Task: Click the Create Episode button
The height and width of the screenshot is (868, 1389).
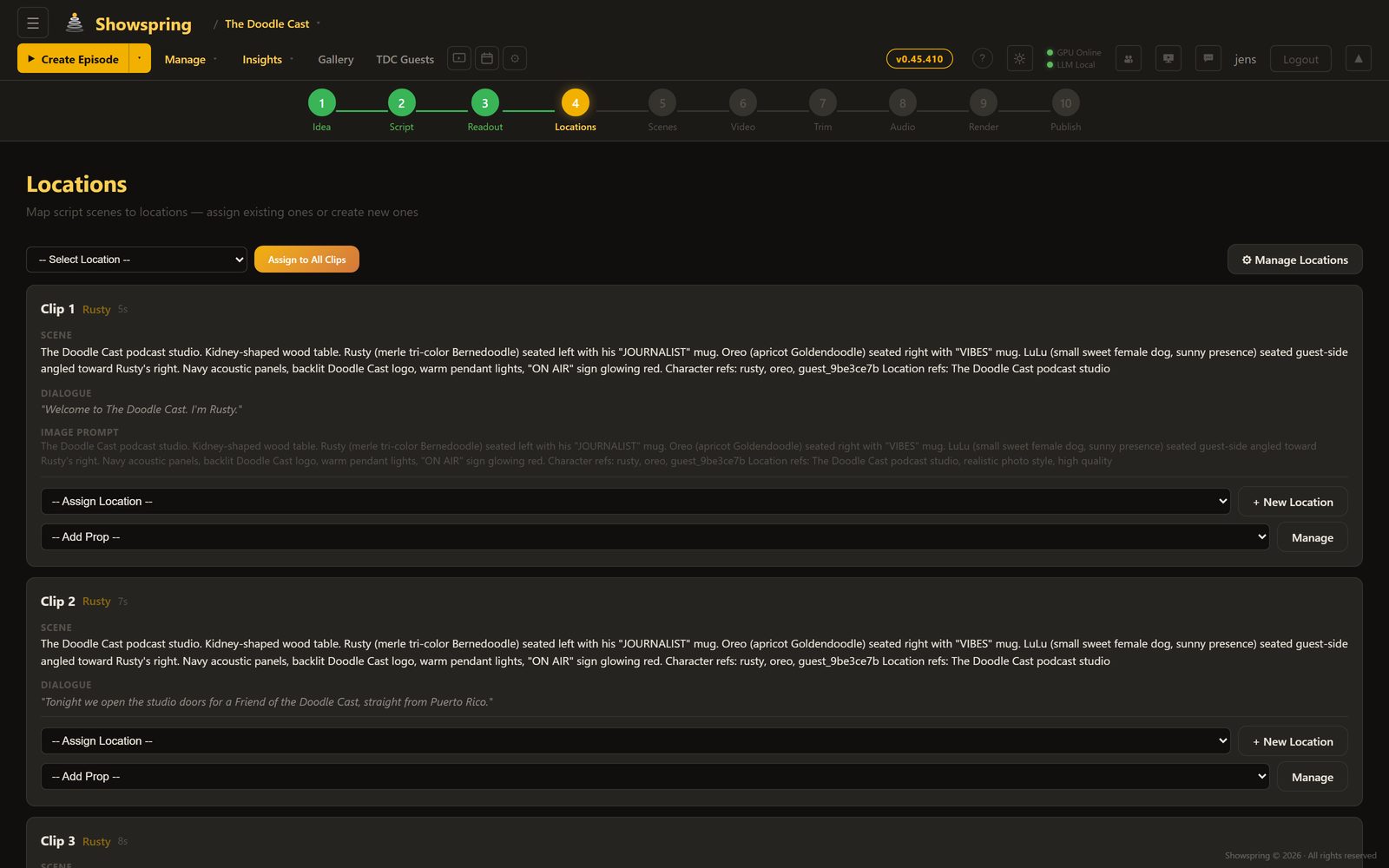Action: pyautogui.click(x=73, y=58)
